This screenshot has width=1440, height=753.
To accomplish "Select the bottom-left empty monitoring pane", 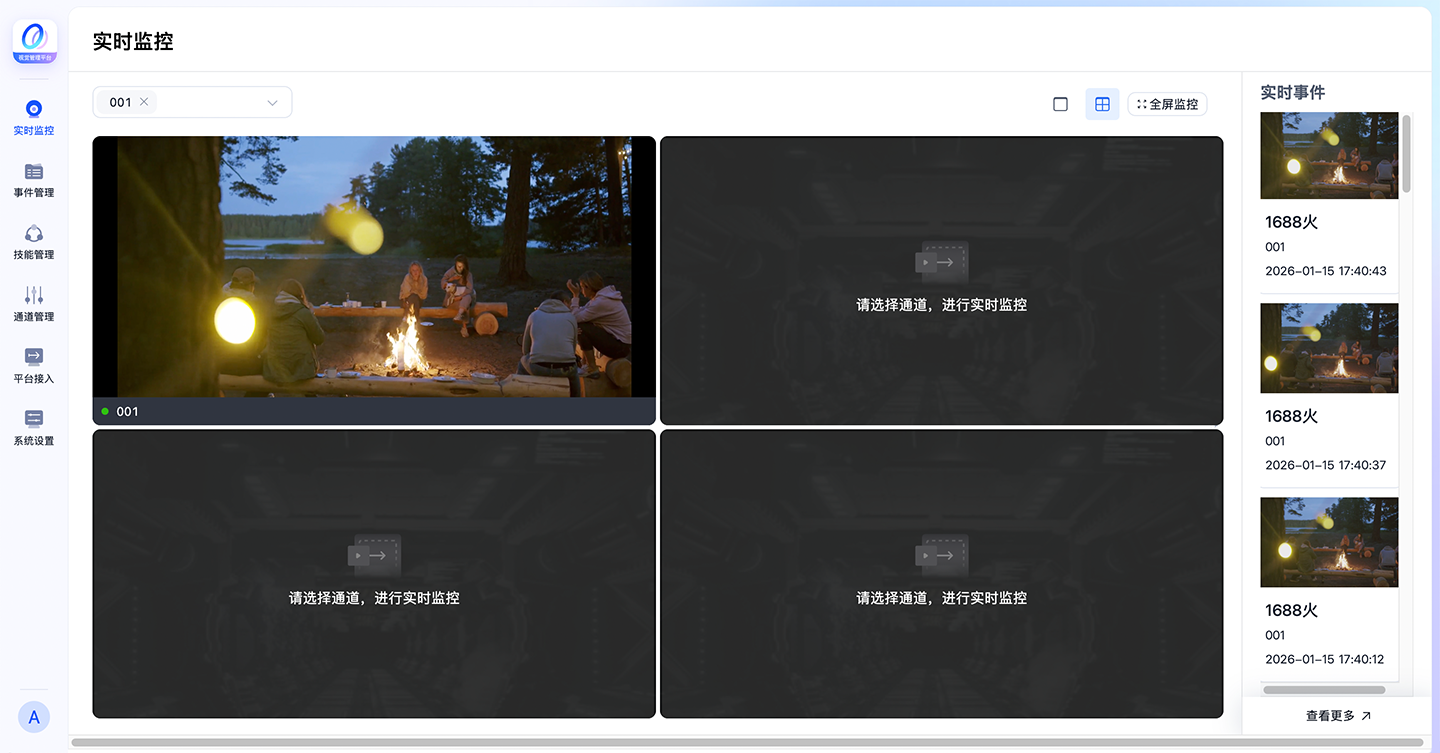I will (x=374, y=574).
